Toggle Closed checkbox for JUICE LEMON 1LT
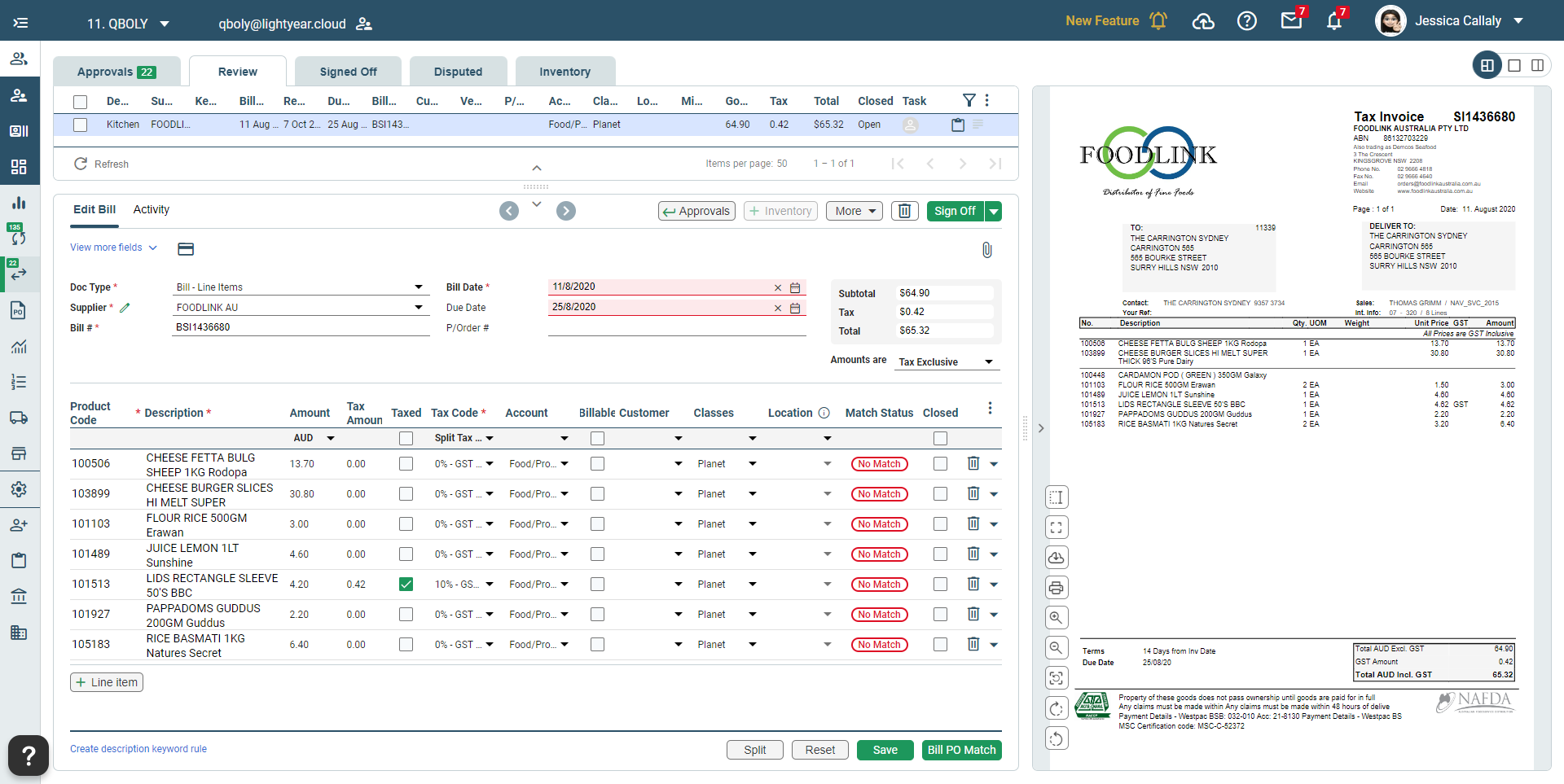Image resolution: width=1564 pixels, height=784 pixels. [x=940, y=554]
